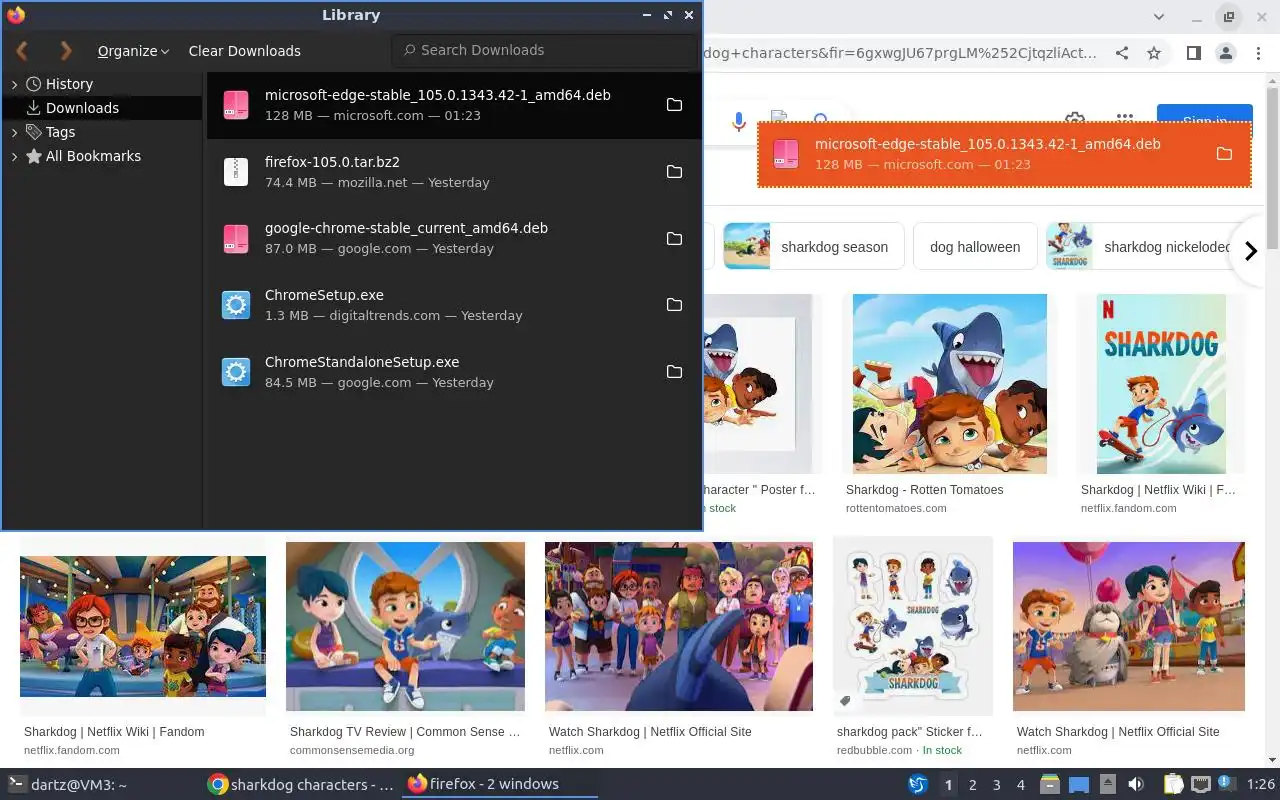Click Google voice search microphone
Viewport: 1280px width, 800px height.
(739, 122)
